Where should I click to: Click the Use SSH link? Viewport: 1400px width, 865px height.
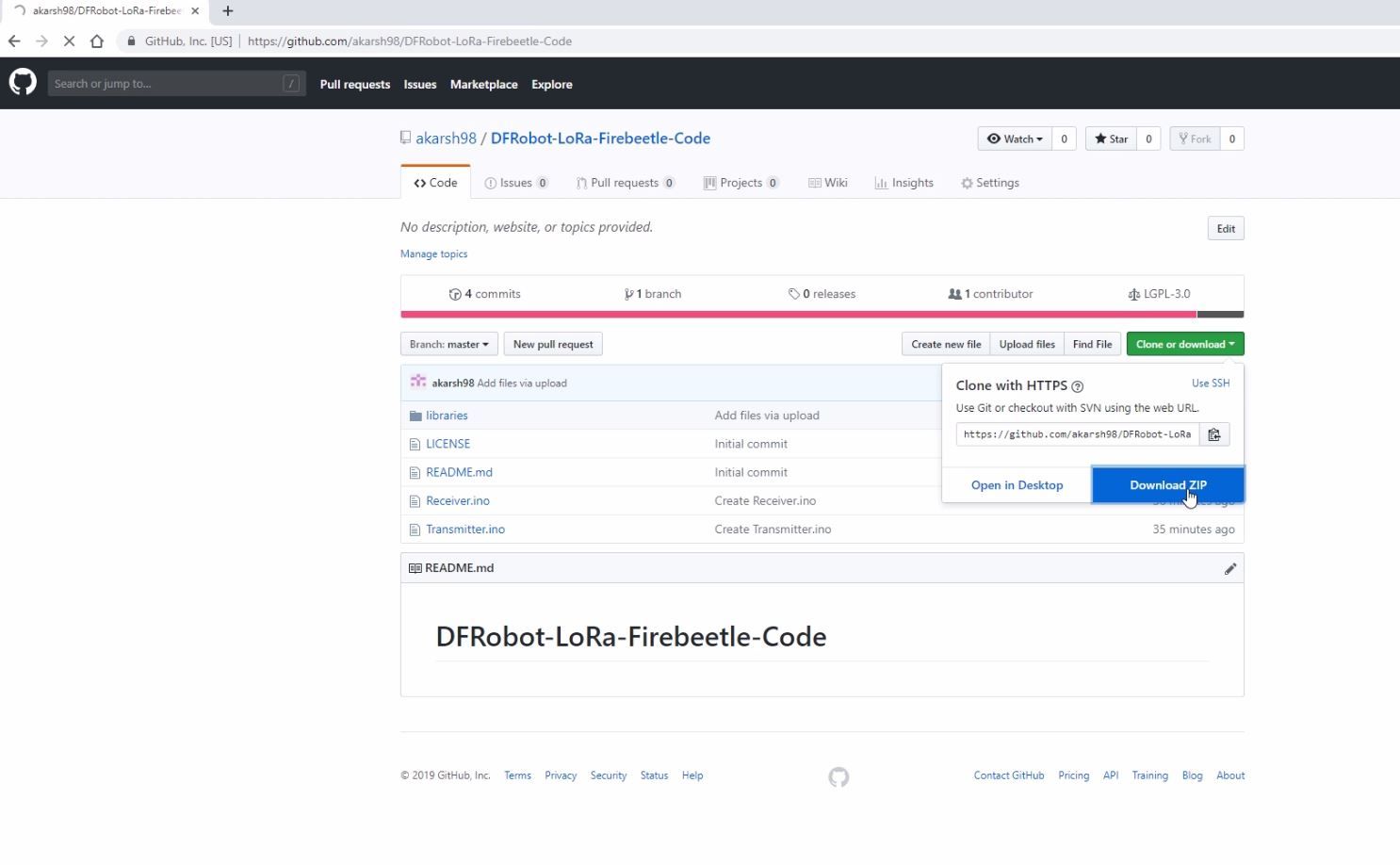1211,384
